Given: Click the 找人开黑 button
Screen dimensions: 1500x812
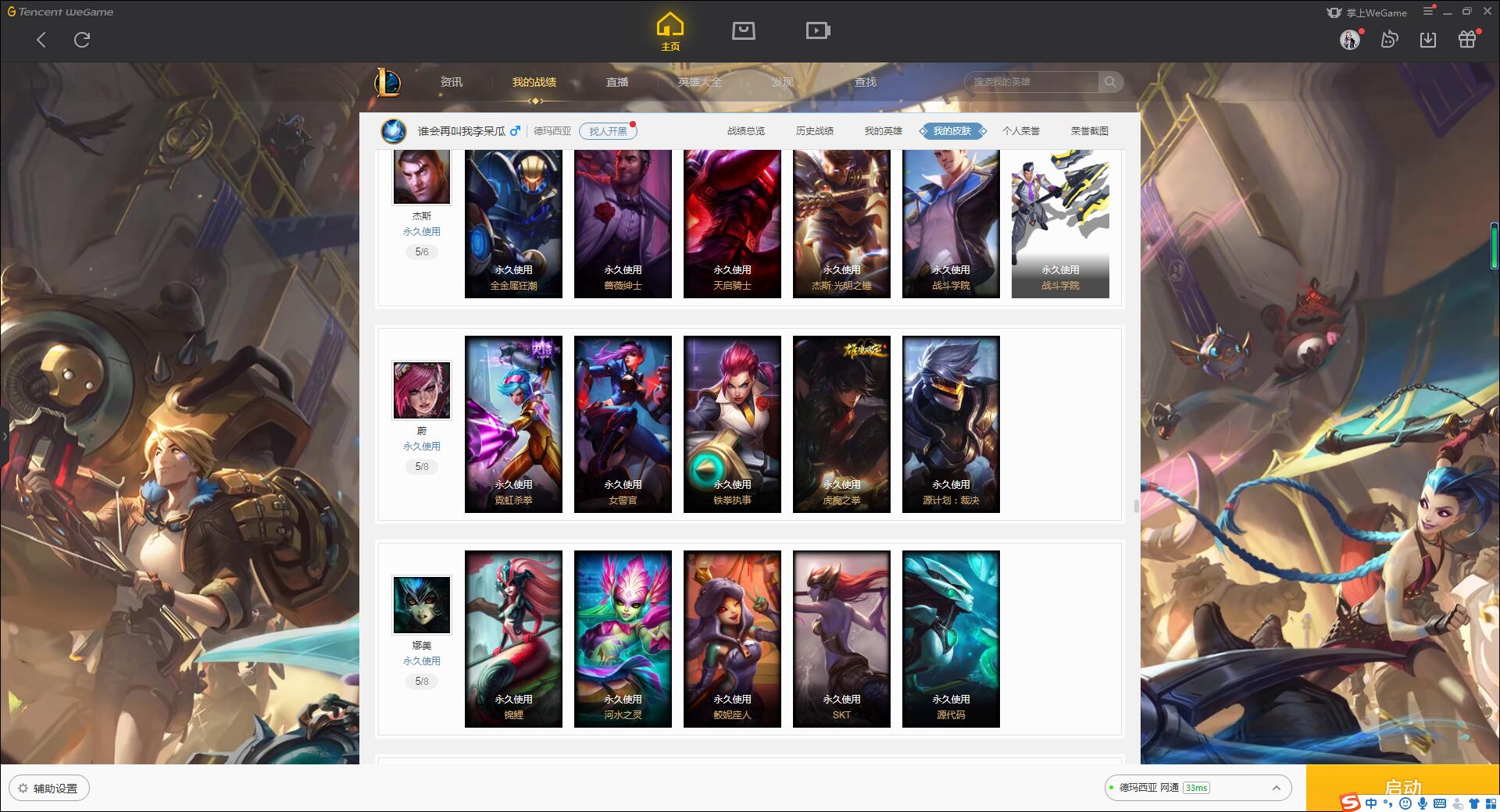Looking at the screenshot, I should click(x=608, y=131).
